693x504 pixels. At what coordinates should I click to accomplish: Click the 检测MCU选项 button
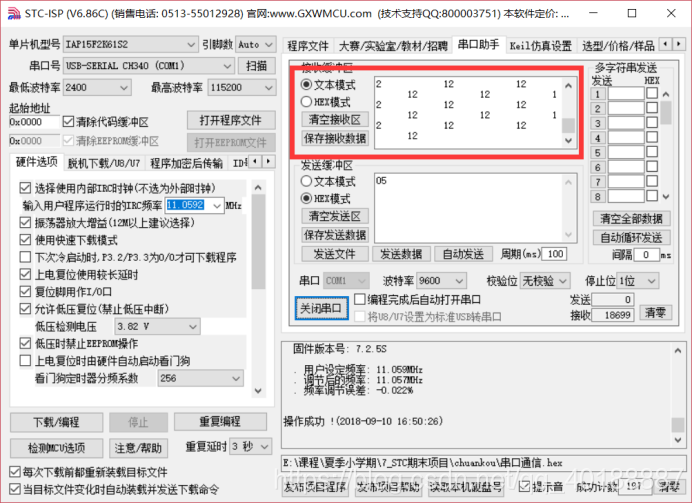(x=56, y=448)
